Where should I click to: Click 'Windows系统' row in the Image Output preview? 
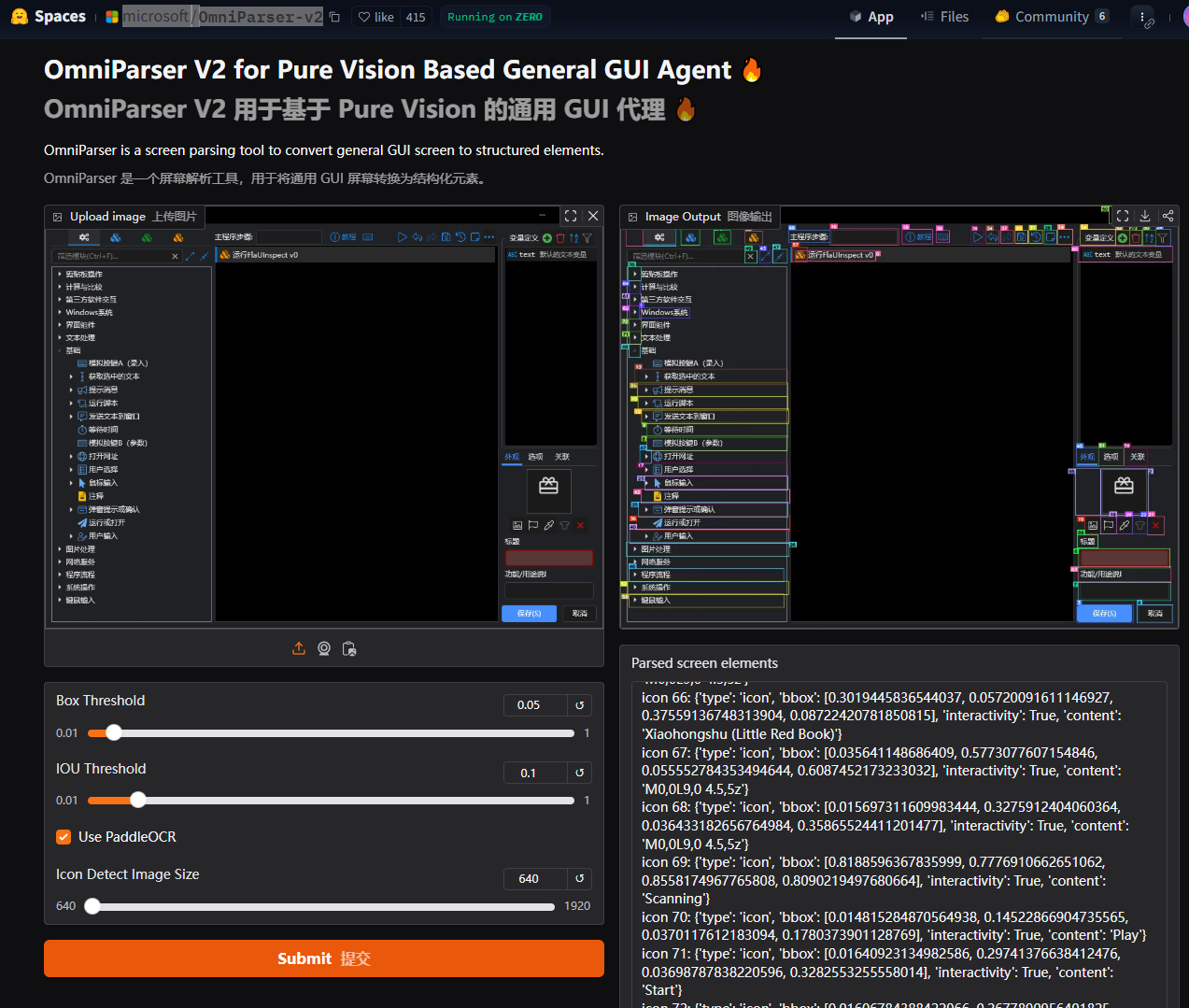pyautogui.click(x=664, y=312)
